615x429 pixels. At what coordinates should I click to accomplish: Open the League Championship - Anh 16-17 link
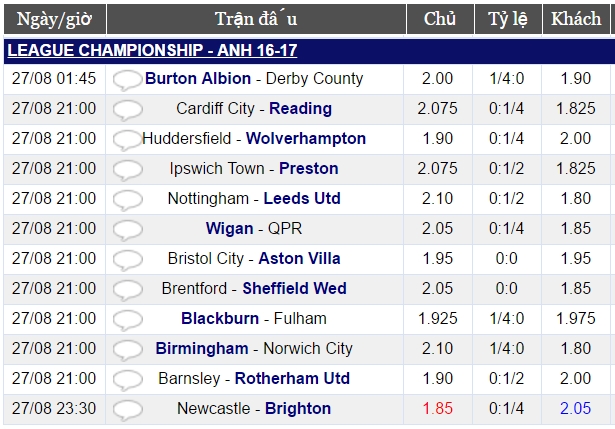pos(152,51)
